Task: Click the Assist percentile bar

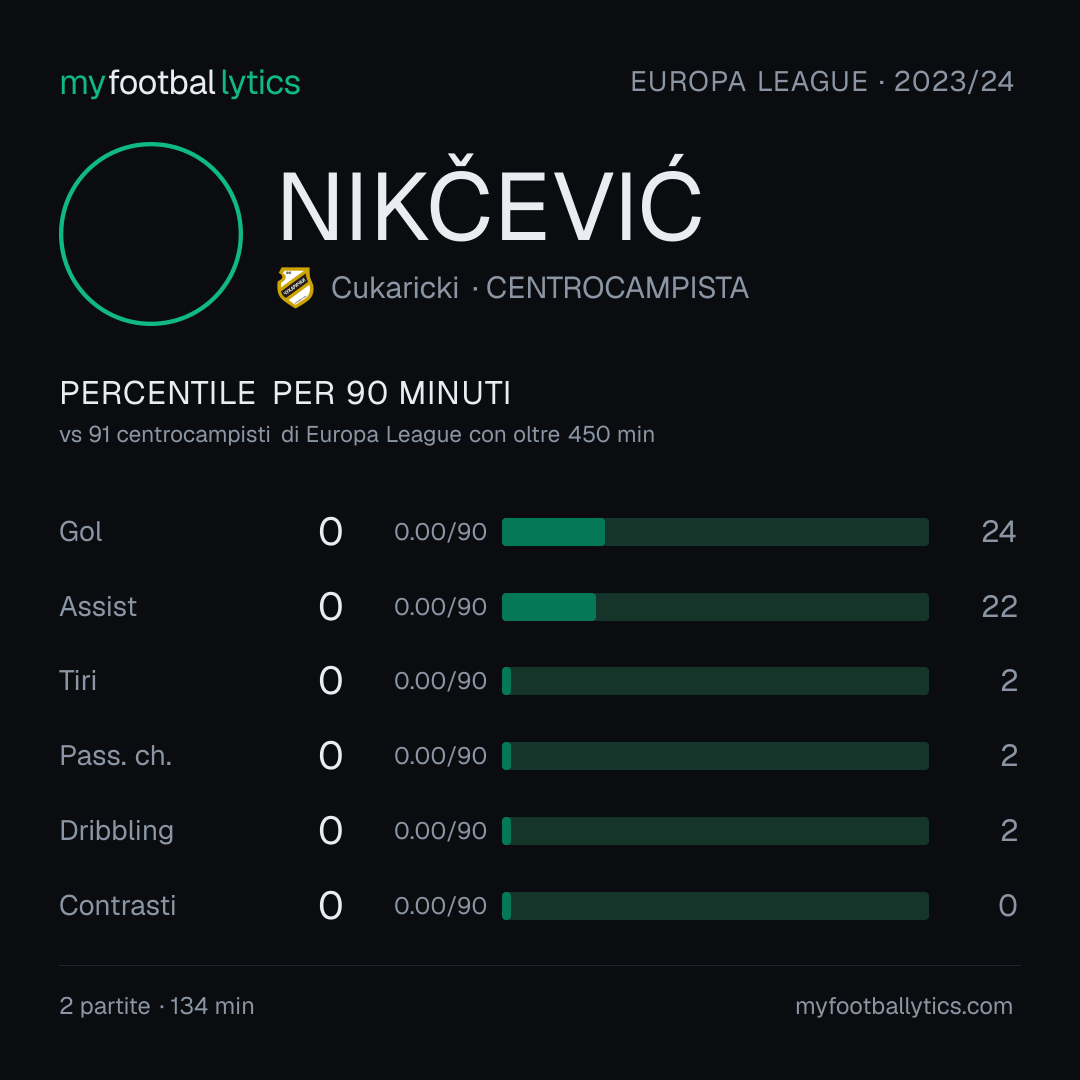Action: point(715,607)
